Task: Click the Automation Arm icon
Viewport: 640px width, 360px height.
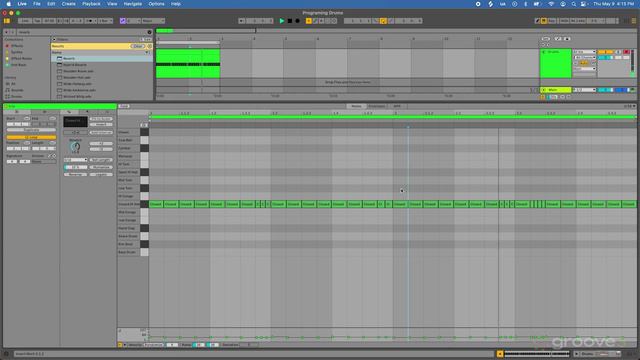Action: (315, 21)
